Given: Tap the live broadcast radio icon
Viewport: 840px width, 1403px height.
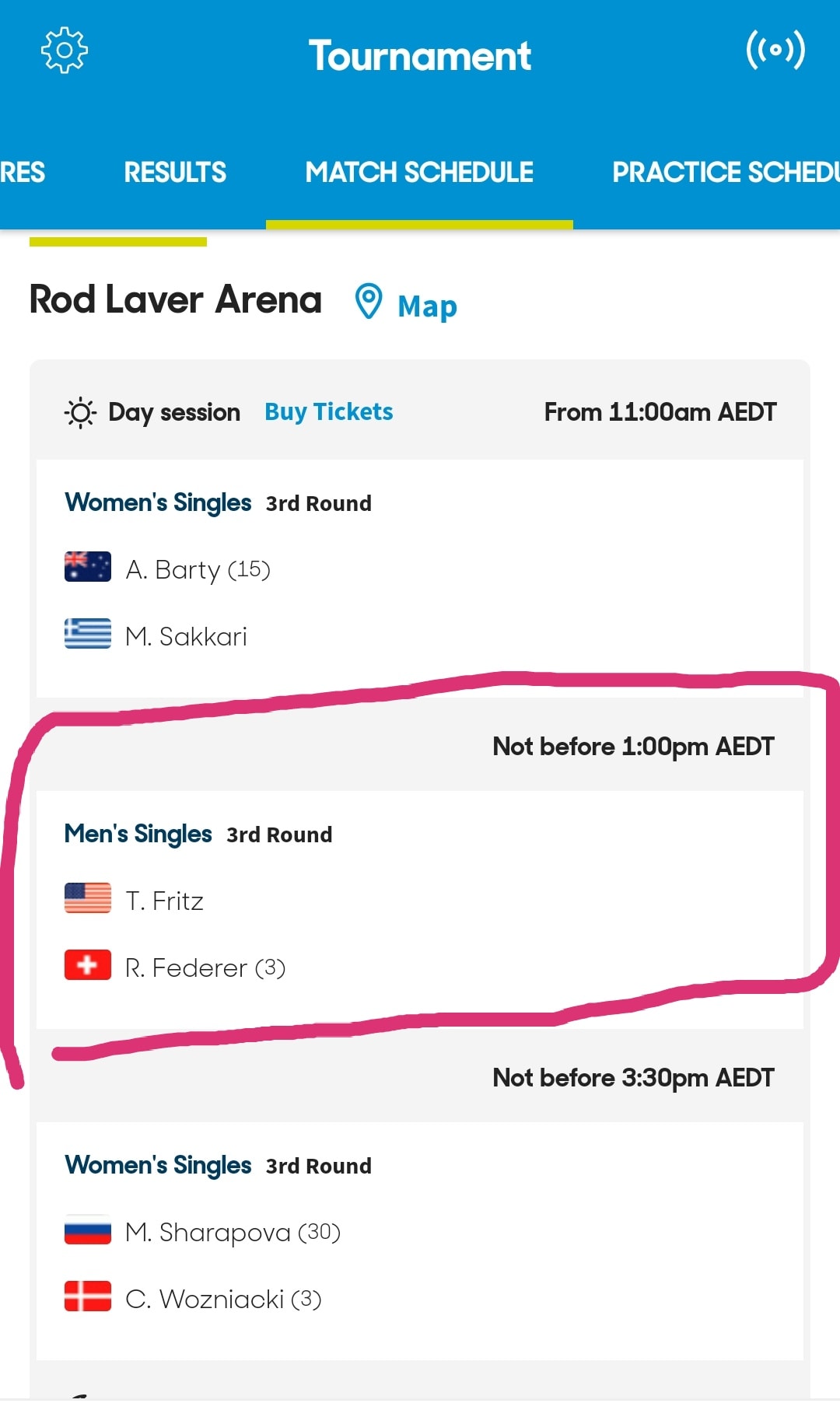Looking at the screenshot, I should pos(775,51).
